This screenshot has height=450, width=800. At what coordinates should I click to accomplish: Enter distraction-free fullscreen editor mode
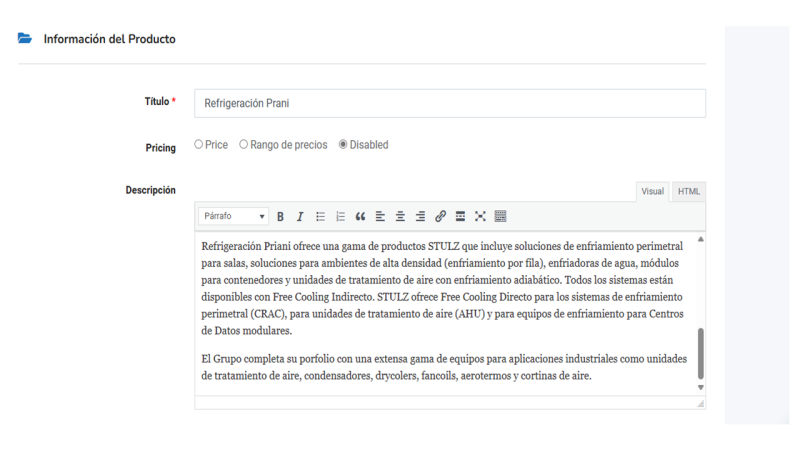click(480, 216)
